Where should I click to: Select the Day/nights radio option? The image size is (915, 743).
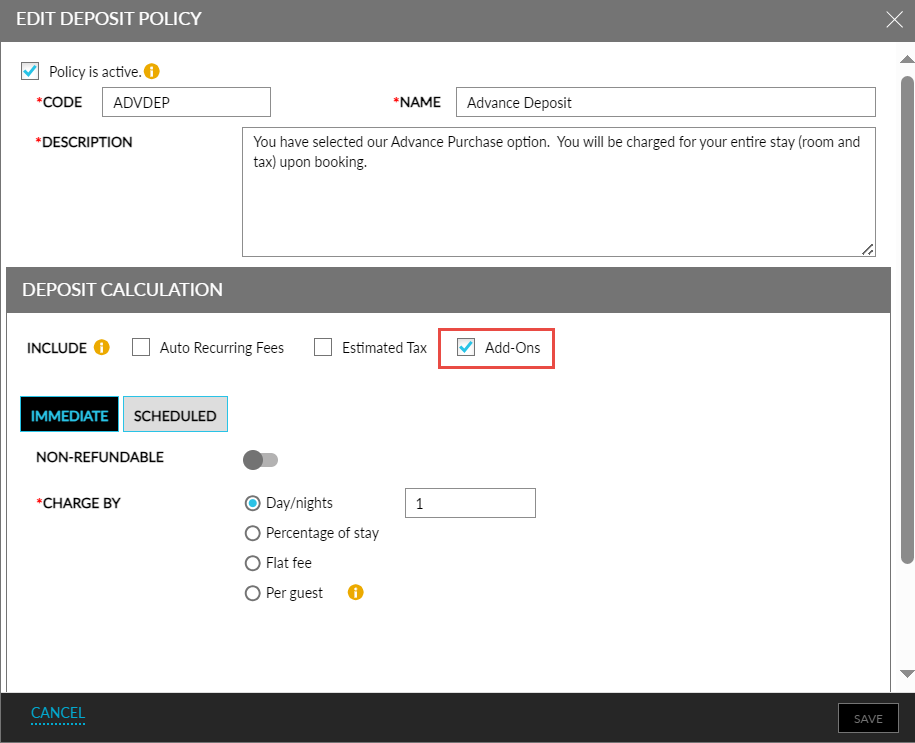pyautogui.click(x=253, y=503)
